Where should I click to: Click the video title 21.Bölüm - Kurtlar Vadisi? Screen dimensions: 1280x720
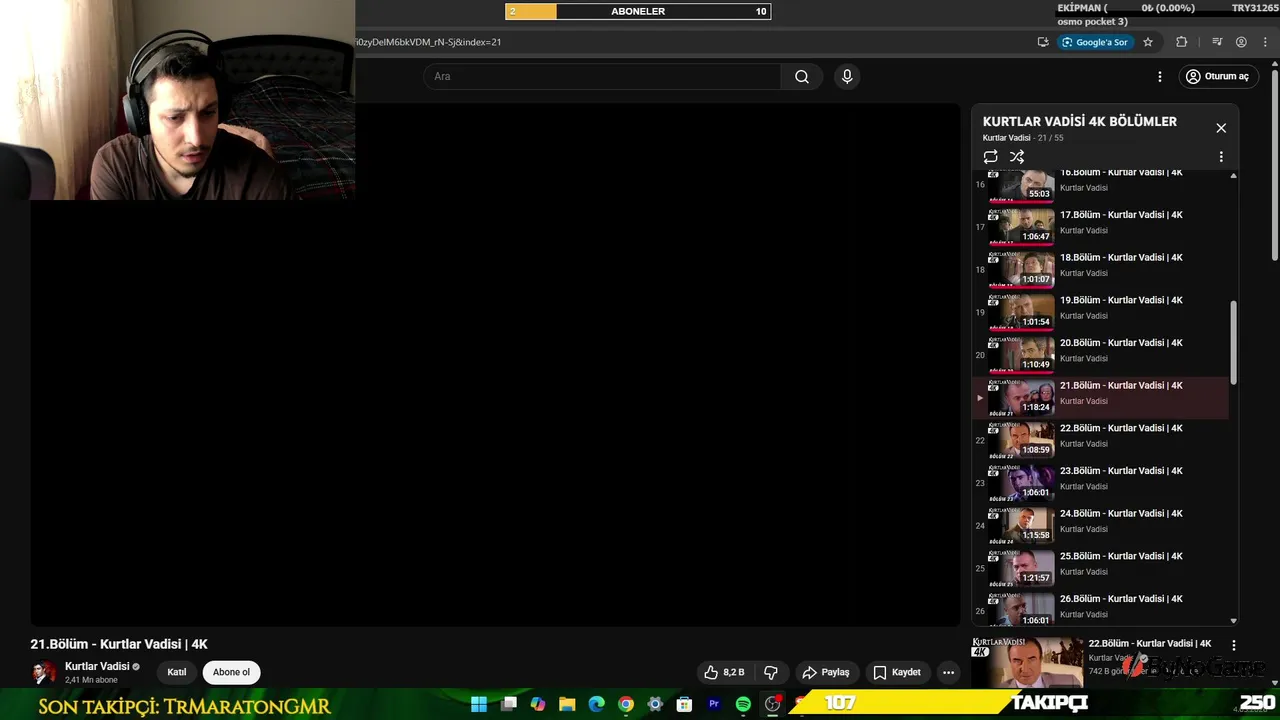click(119, 644)
